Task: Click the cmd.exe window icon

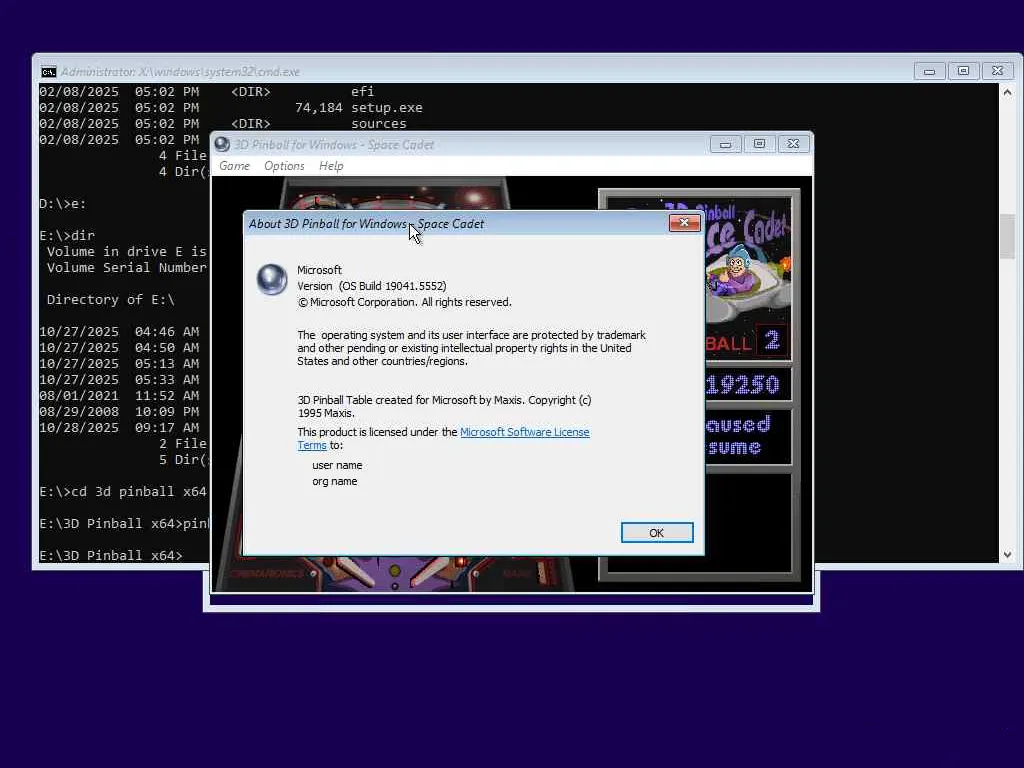Action: click(x=48, y=72)
